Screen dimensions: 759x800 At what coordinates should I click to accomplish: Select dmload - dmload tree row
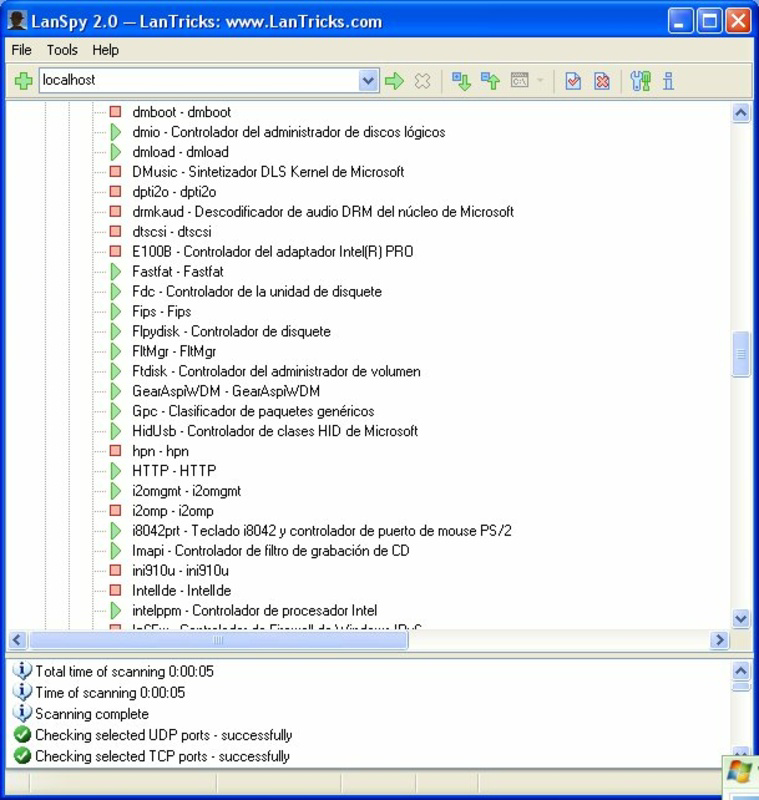coord(180,152)
